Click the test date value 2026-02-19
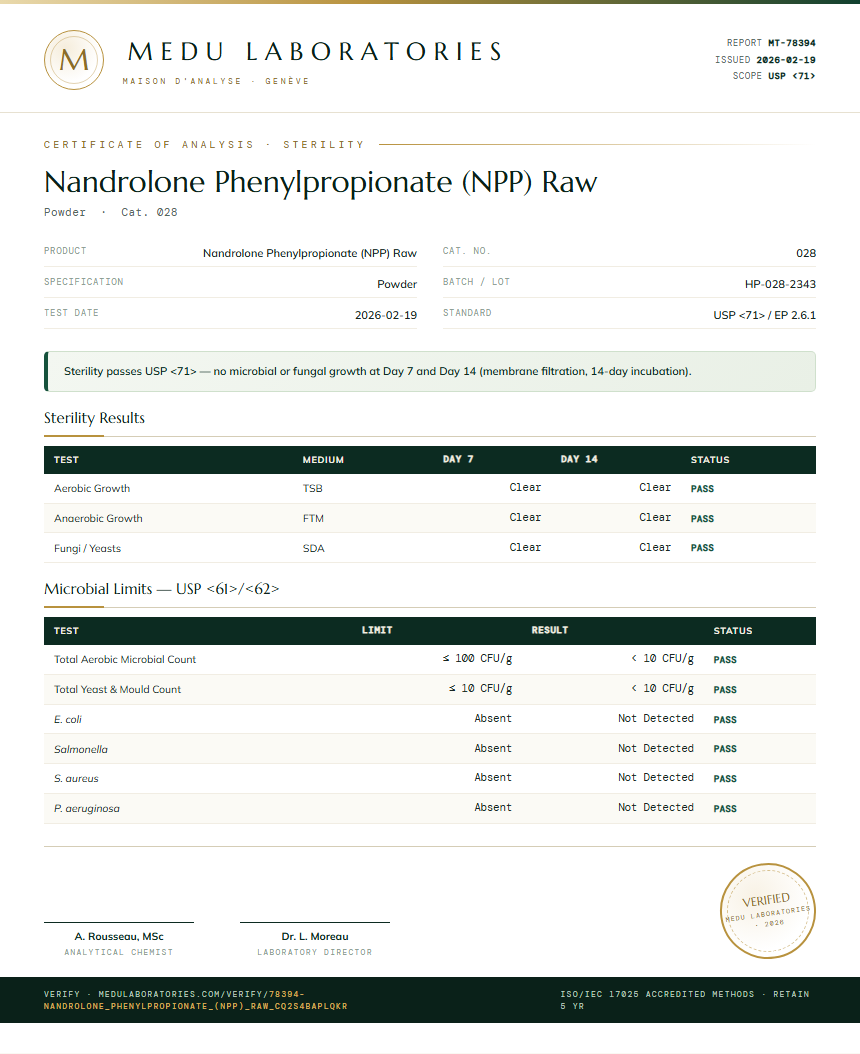Viewport: 860px width, 1054px height. click(386, 315)
